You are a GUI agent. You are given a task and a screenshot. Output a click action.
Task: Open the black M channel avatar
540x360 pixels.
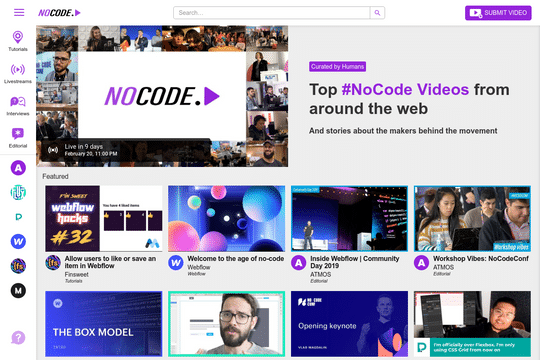[18, 291]
